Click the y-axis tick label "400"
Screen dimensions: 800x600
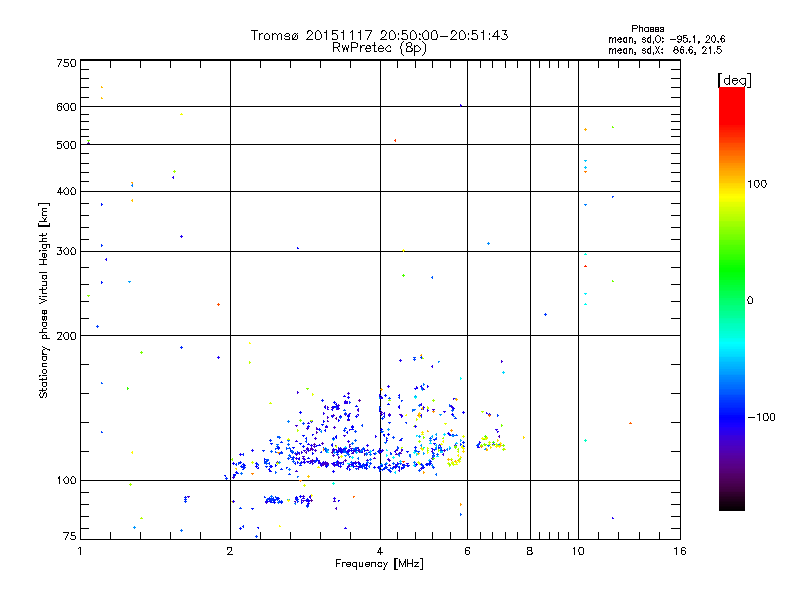pyautogui.click(x=66, y=192)
